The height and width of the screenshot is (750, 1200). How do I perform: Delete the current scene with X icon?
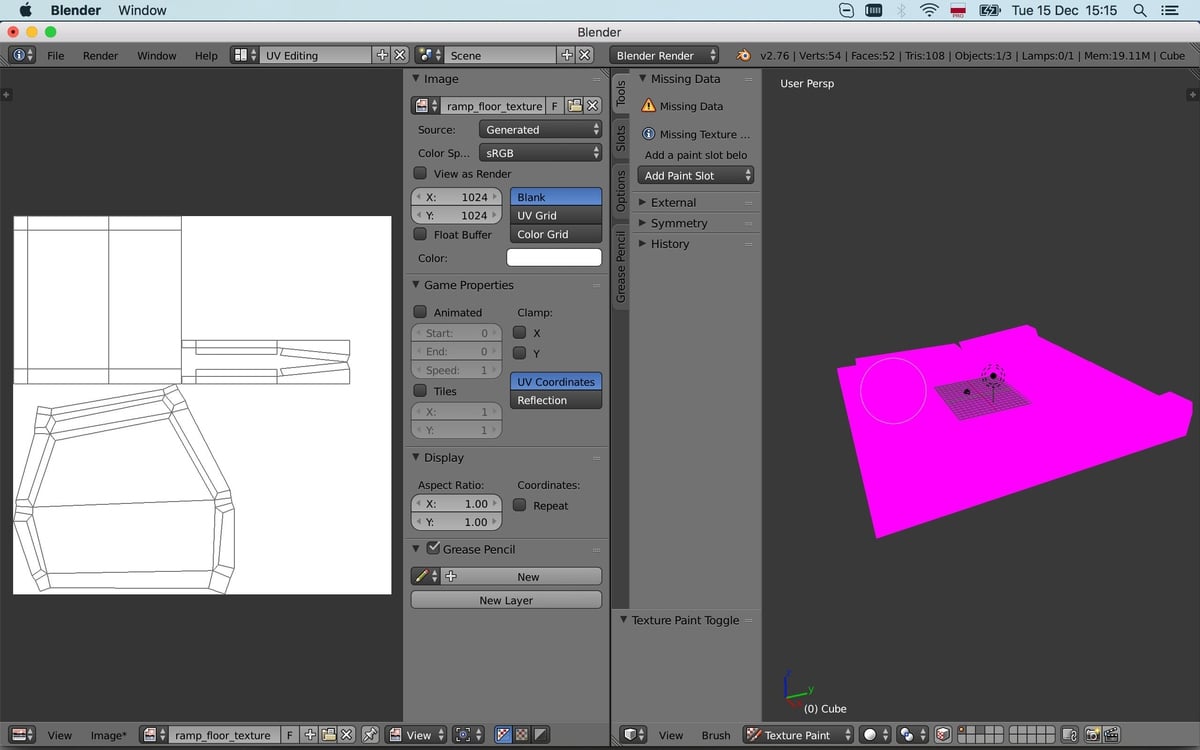585,55
